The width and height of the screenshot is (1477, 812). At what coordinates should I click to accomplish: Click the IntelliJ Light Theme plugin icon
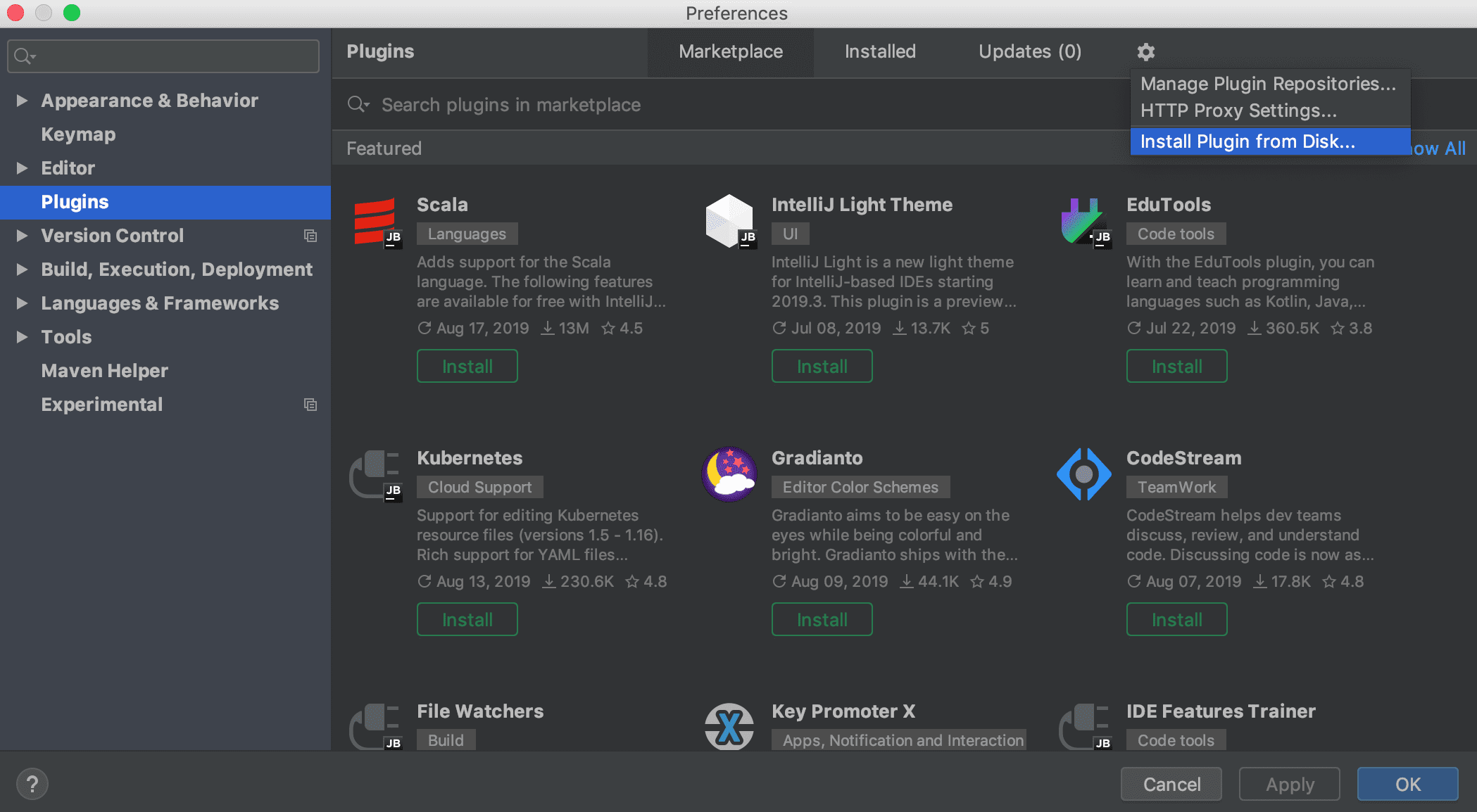[x=730, y=220]
